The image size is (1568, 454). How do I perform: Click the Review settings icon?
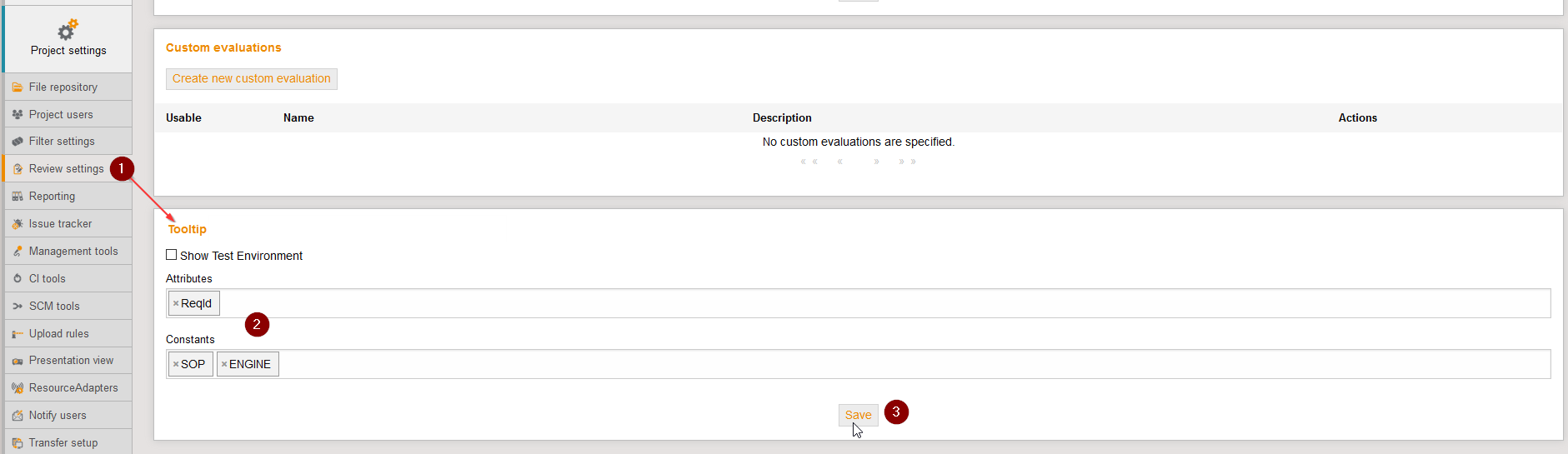tap(18, 169)
